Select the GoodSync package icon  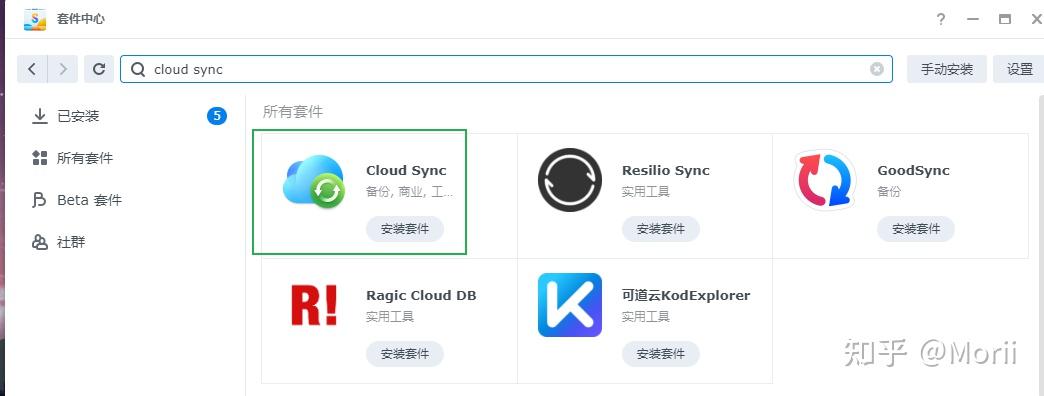(825, 180)
